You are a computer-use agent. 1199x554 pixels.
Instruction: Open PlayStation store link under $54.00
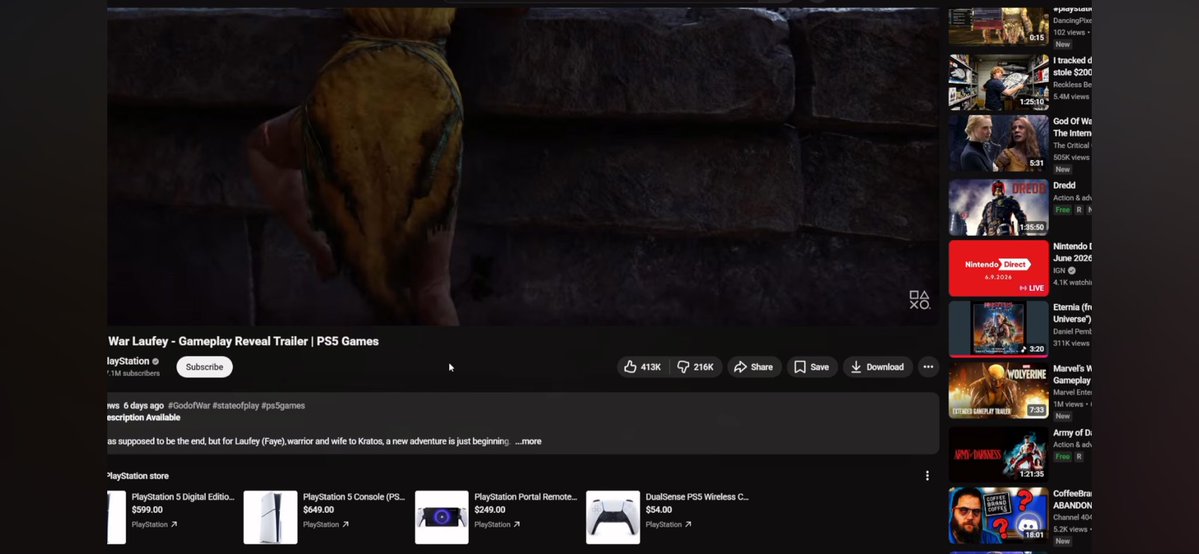coord(668,524)
